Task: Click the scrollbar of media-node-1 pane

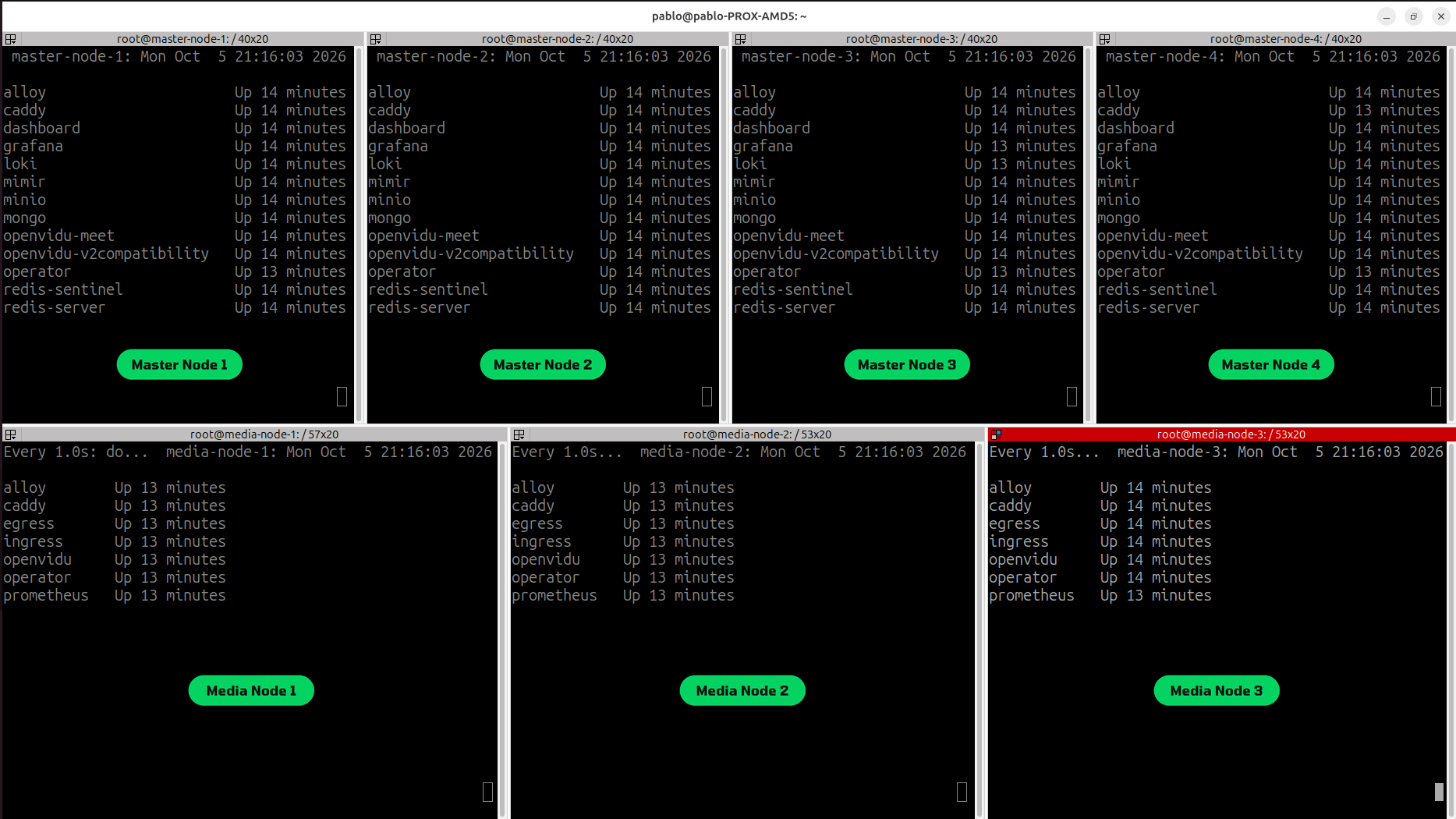Action: [503, 629]
